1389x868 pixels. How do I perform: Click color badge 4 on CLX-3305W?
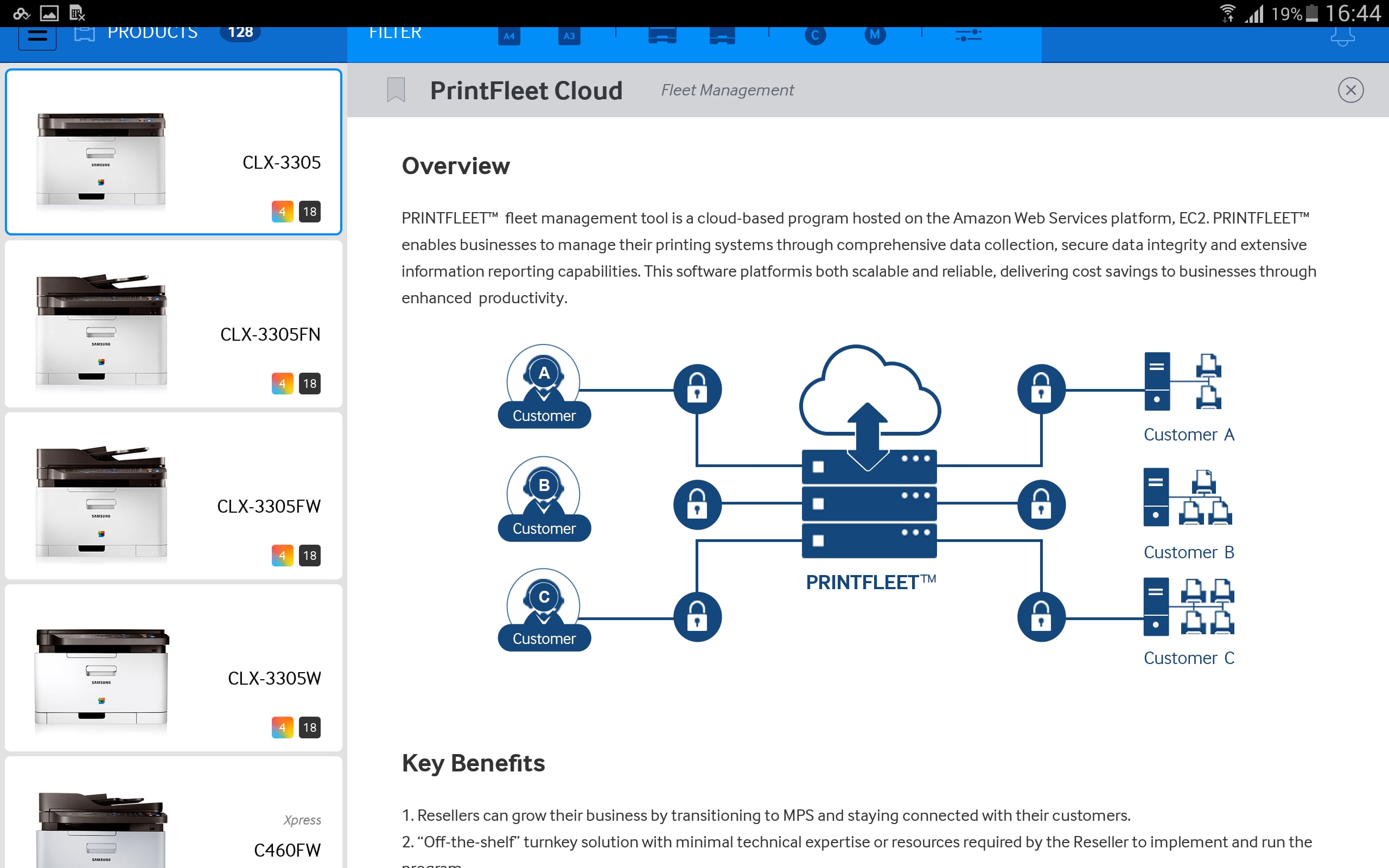point(282,727)
